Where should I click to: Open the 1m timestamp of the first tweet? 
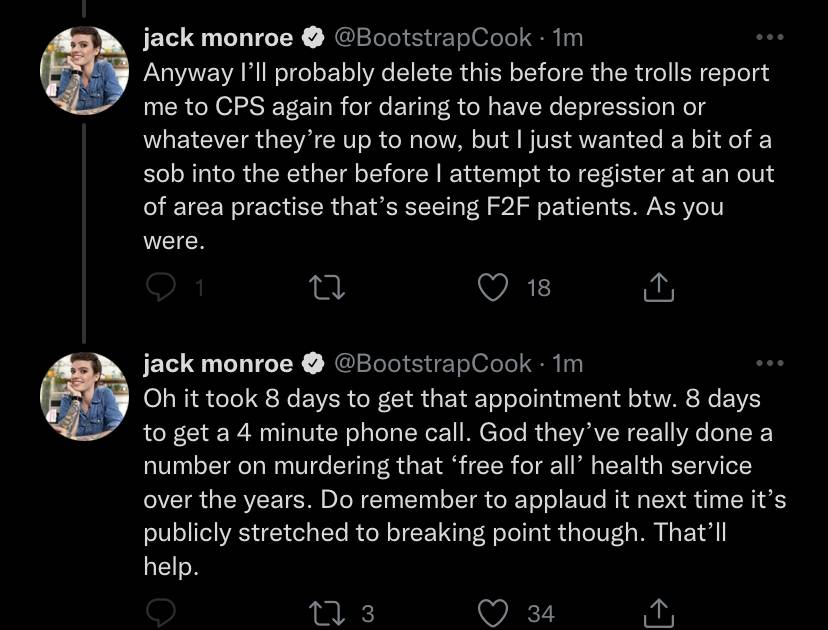tap(567, 38)
